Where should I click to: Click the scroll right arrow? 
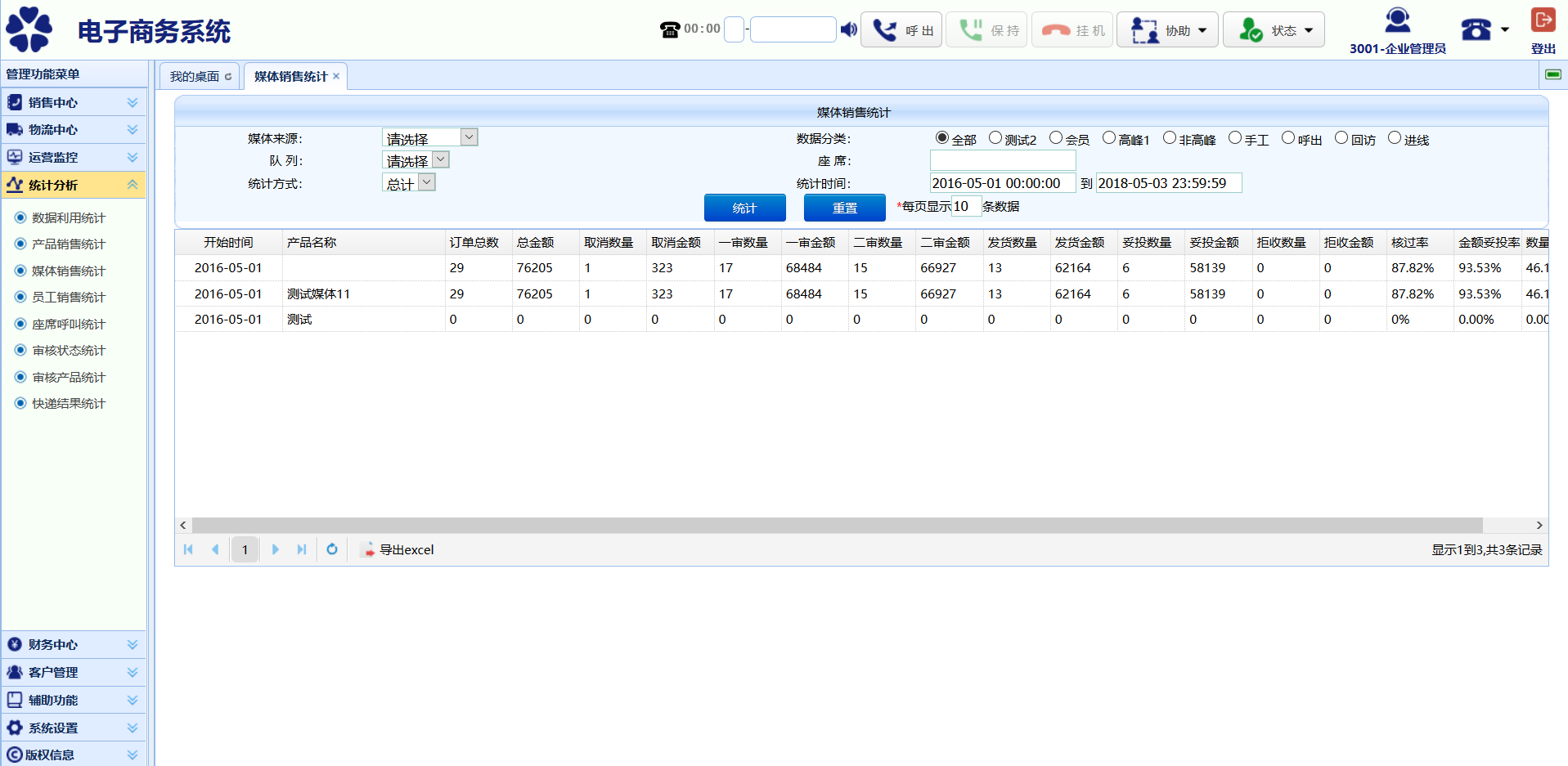(x=1539, y=525)
